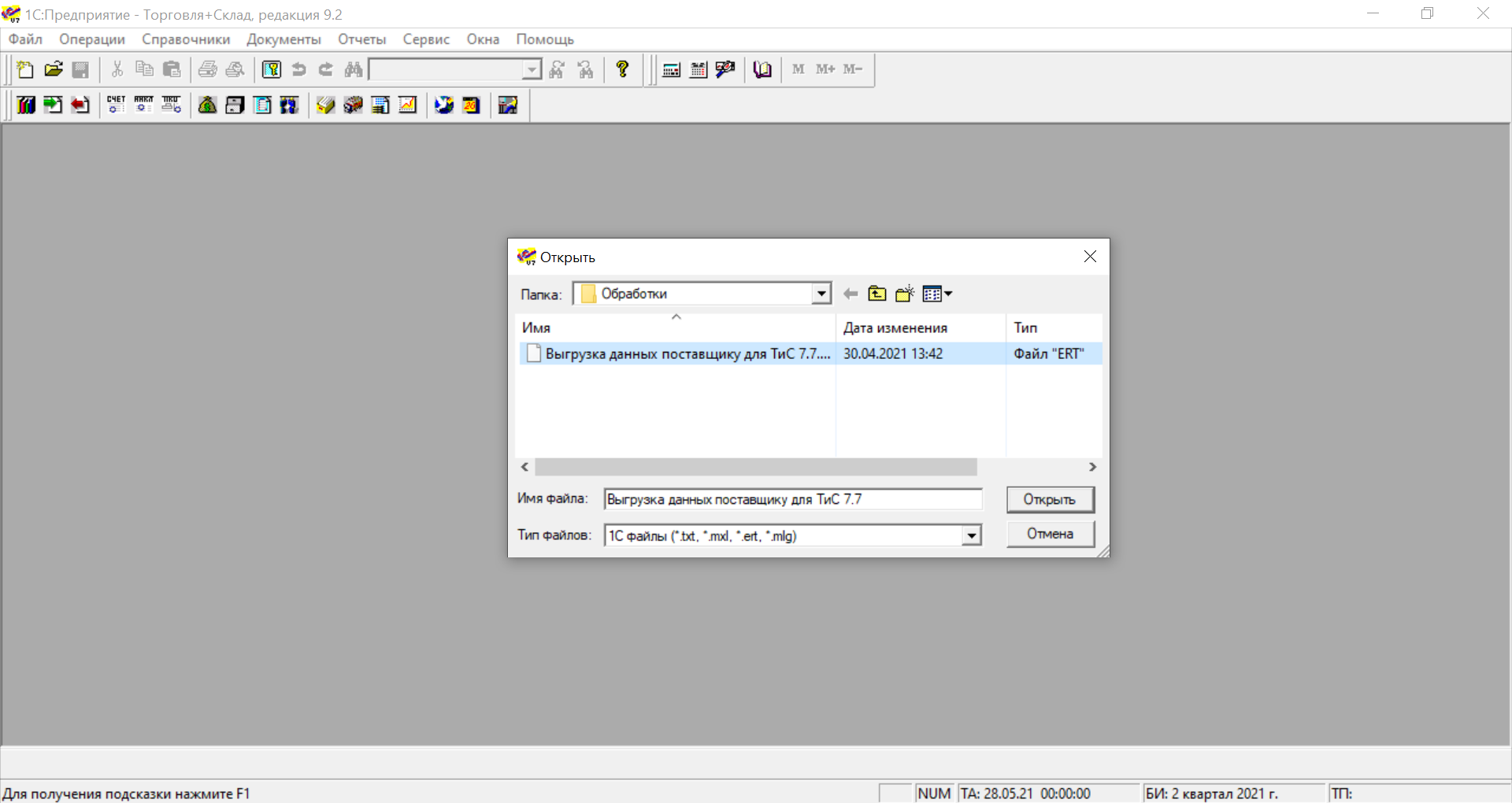
Task: Click the back arrow in Open dialog
Action: [850, 294]
